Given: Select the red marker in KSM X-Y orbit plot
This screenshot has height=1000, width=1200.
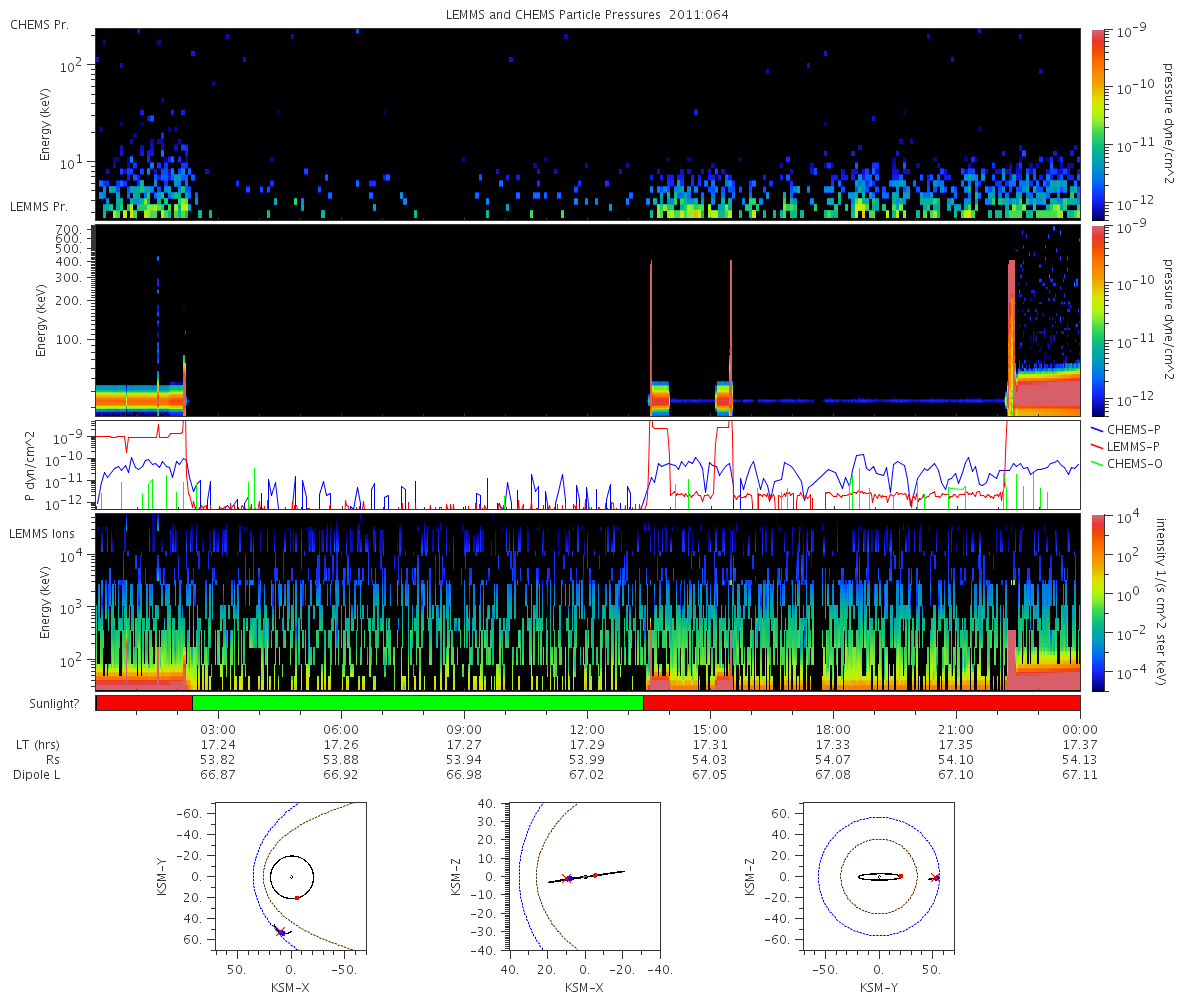Looking at the screenshot, I should point(297,898).
